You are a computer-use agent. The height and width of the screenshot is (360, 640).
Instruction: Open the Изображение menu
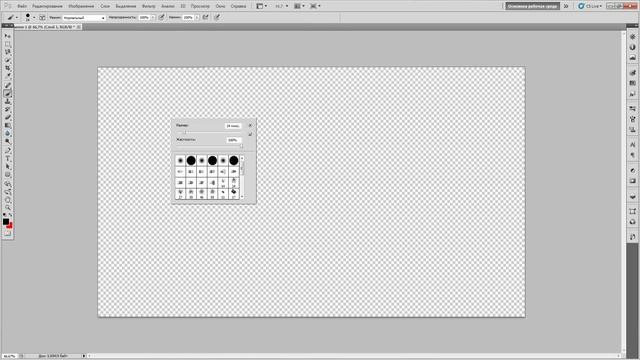(81, 6)
